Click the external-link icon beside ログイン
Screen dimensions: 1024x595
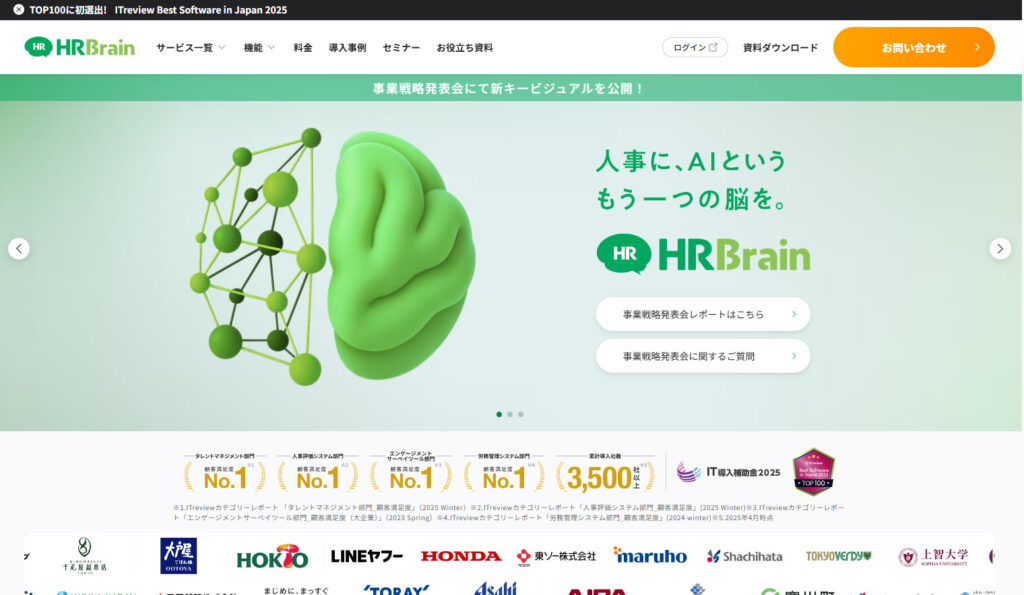point(712,46)
